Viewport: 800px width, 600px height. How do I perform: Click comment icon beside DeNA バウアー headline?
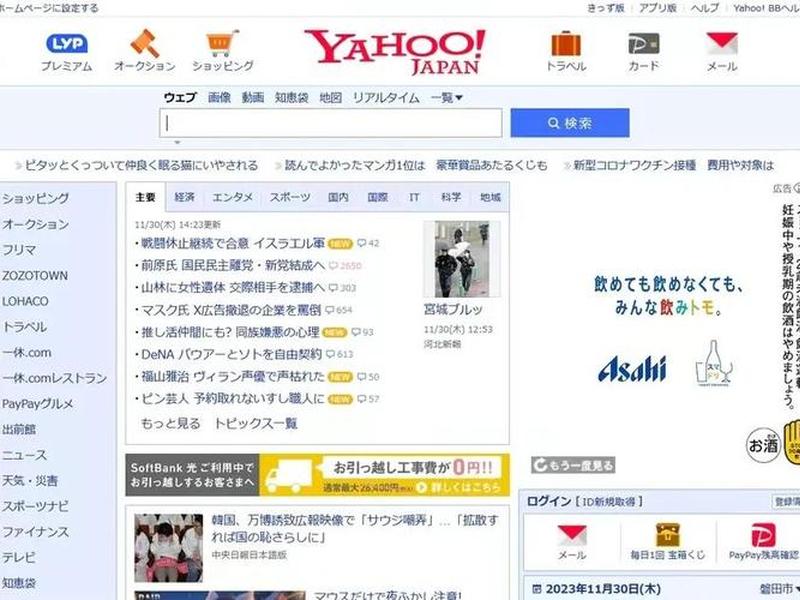[x=331, y=354]
